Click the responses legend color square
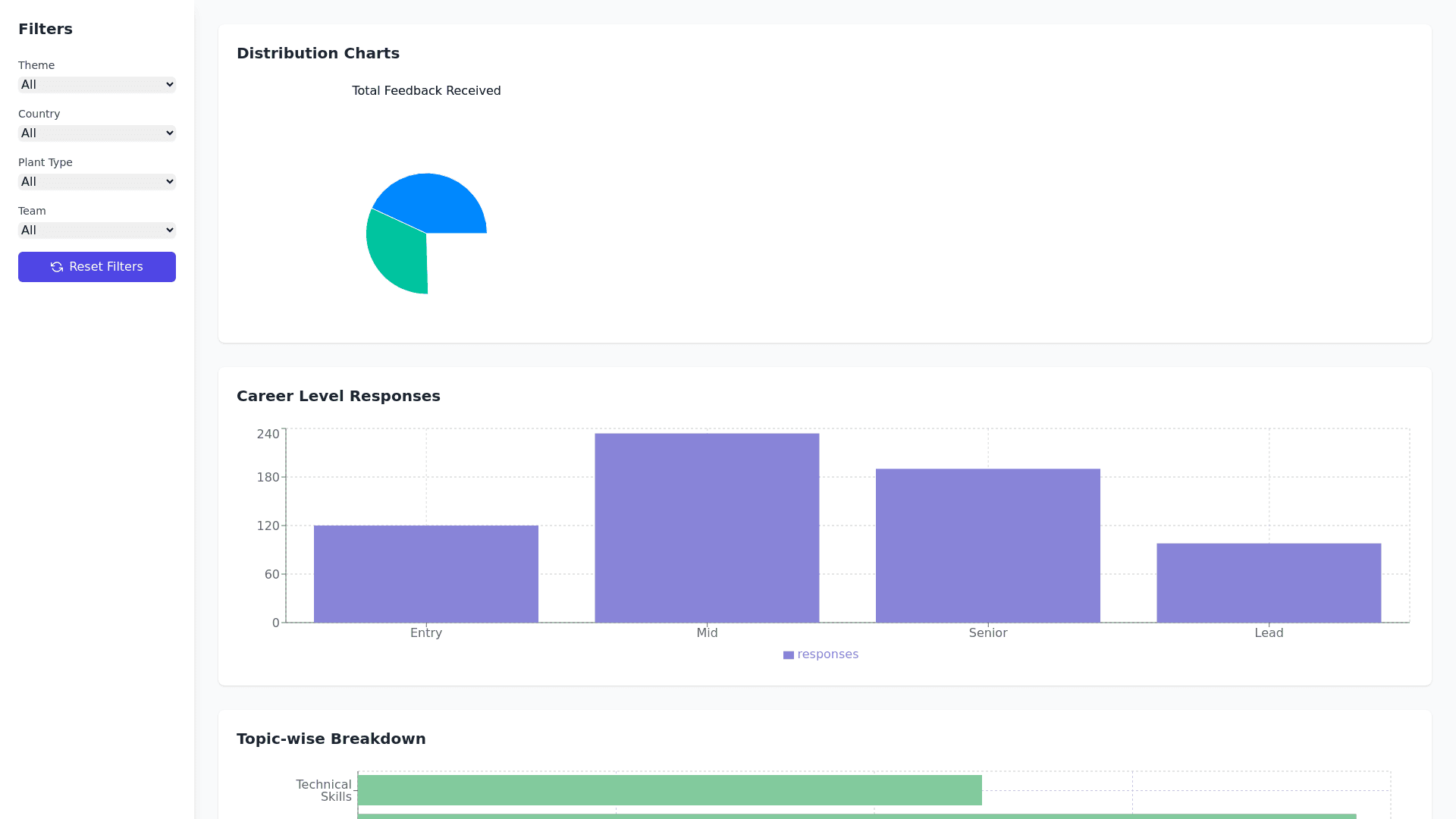The height and width of the screenshot is (819, 1456). click(x=789, y=655)
